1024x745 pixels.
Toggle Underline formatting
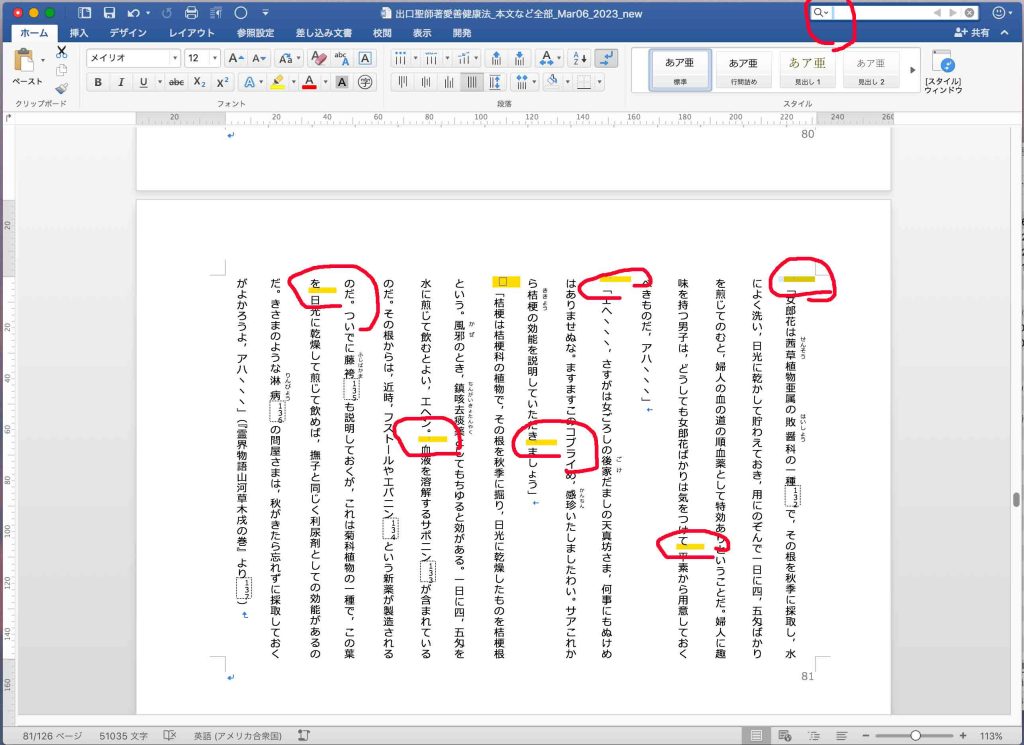(x=143, y=82)
